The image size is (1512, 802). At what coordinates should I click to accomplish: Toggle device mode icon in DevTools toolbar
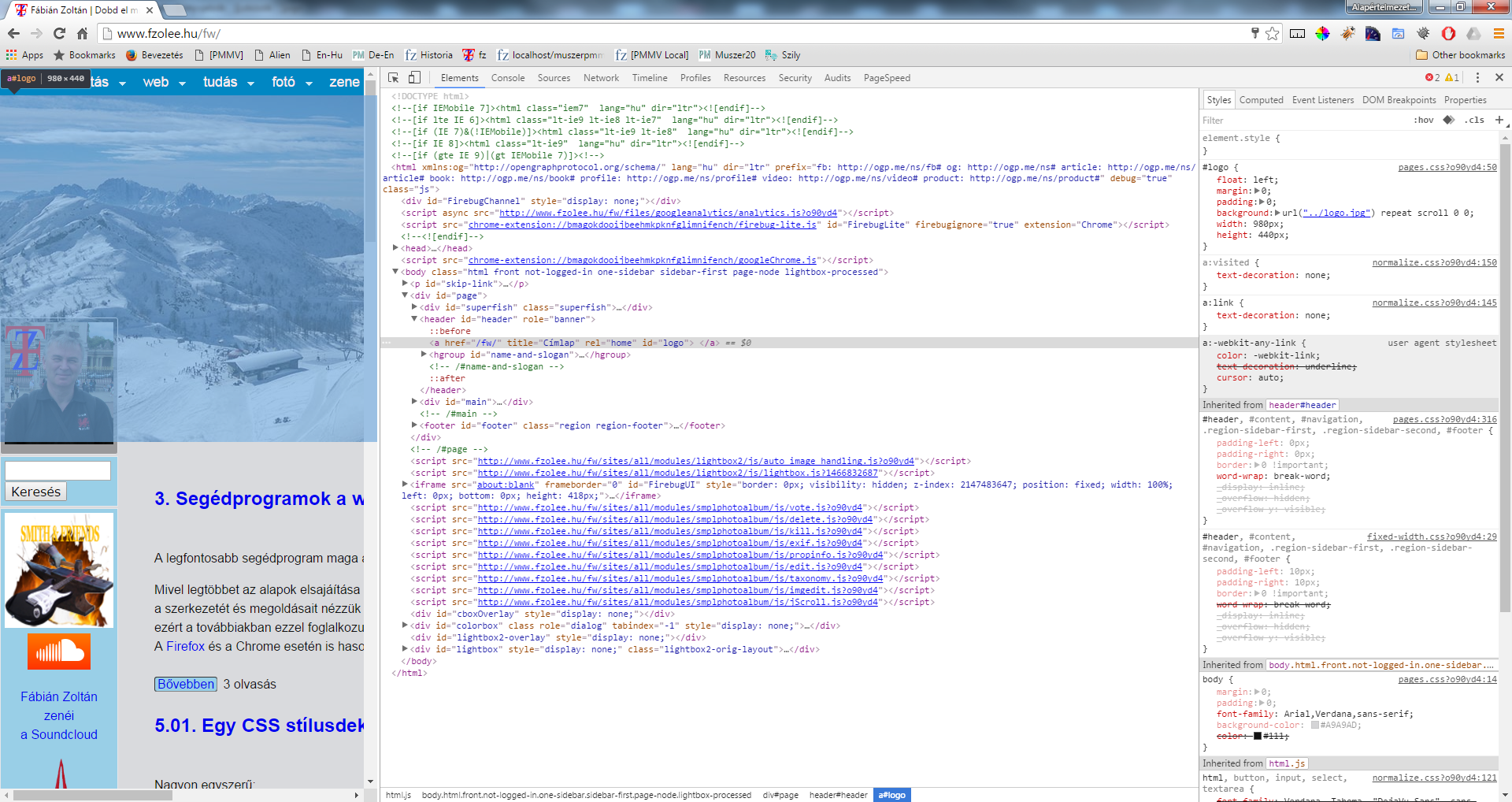pyautogui.click(x=414, y=77)
